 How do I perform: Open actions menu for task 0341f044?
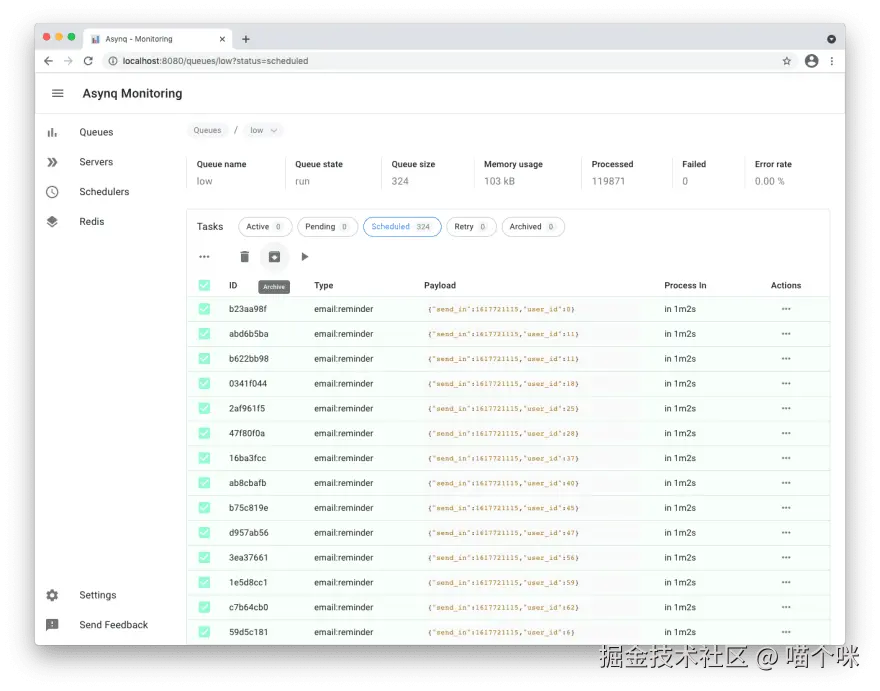tap(786, 383)
